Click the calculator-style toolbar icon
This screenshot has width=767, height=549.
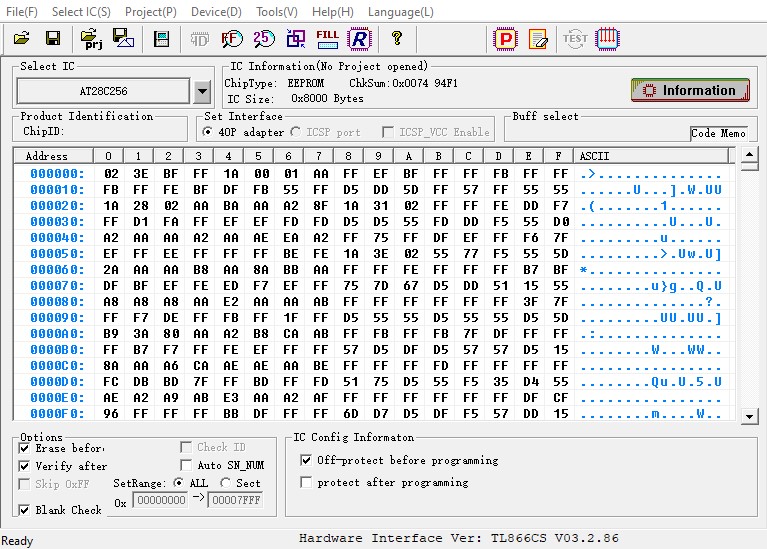pyautogui.click(x=161, y=39)
